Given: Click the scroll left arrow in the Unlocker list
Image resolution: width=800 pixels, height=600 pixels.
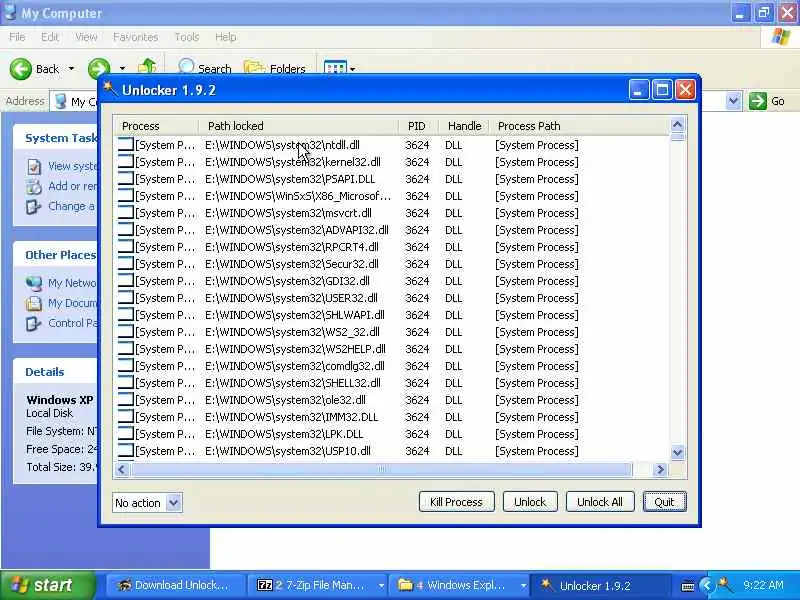Looking at the screenshot, I should (121, 469).
